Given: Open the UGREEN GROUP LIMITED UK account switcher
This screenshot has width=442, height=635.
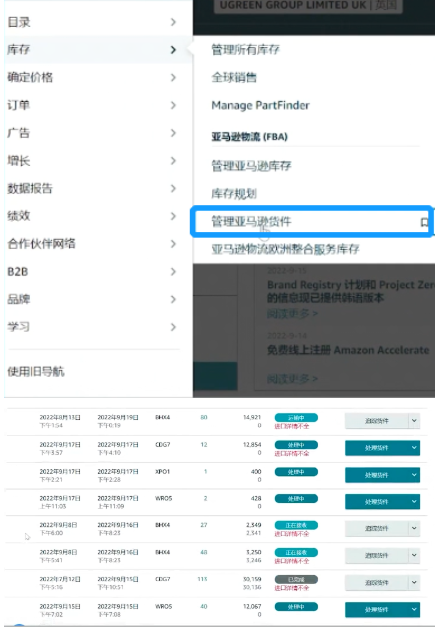Looking at the screenshot, I should coord(308,6).
